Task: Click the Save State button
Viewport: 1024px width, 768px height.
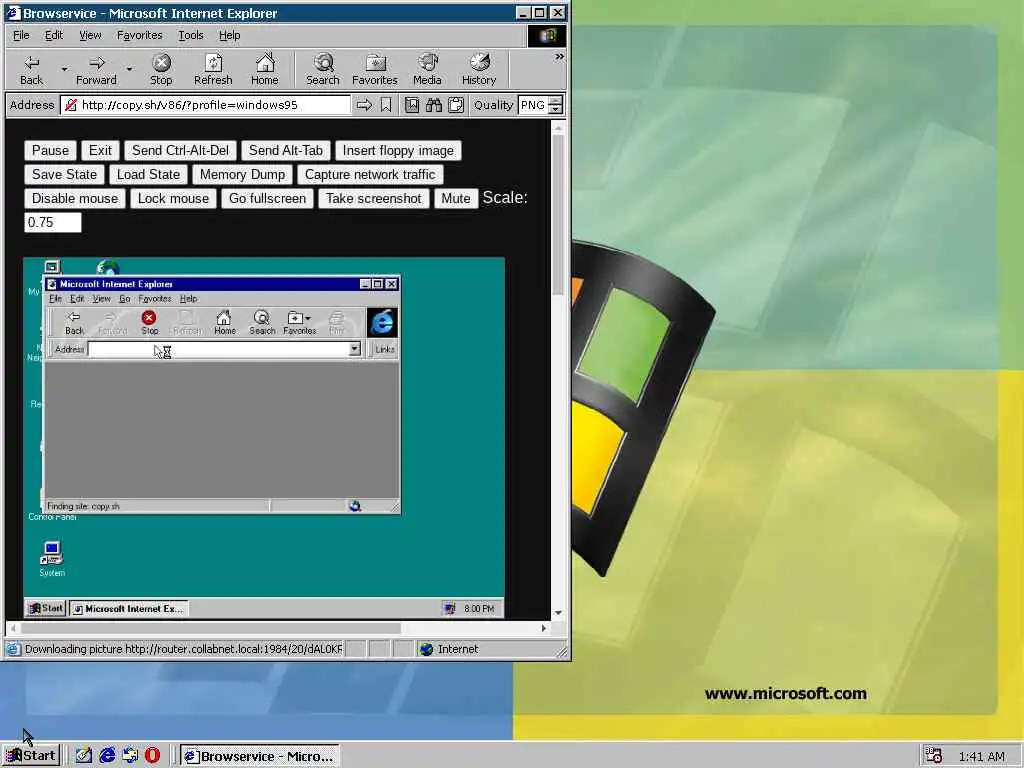Action: click(64, 174)
